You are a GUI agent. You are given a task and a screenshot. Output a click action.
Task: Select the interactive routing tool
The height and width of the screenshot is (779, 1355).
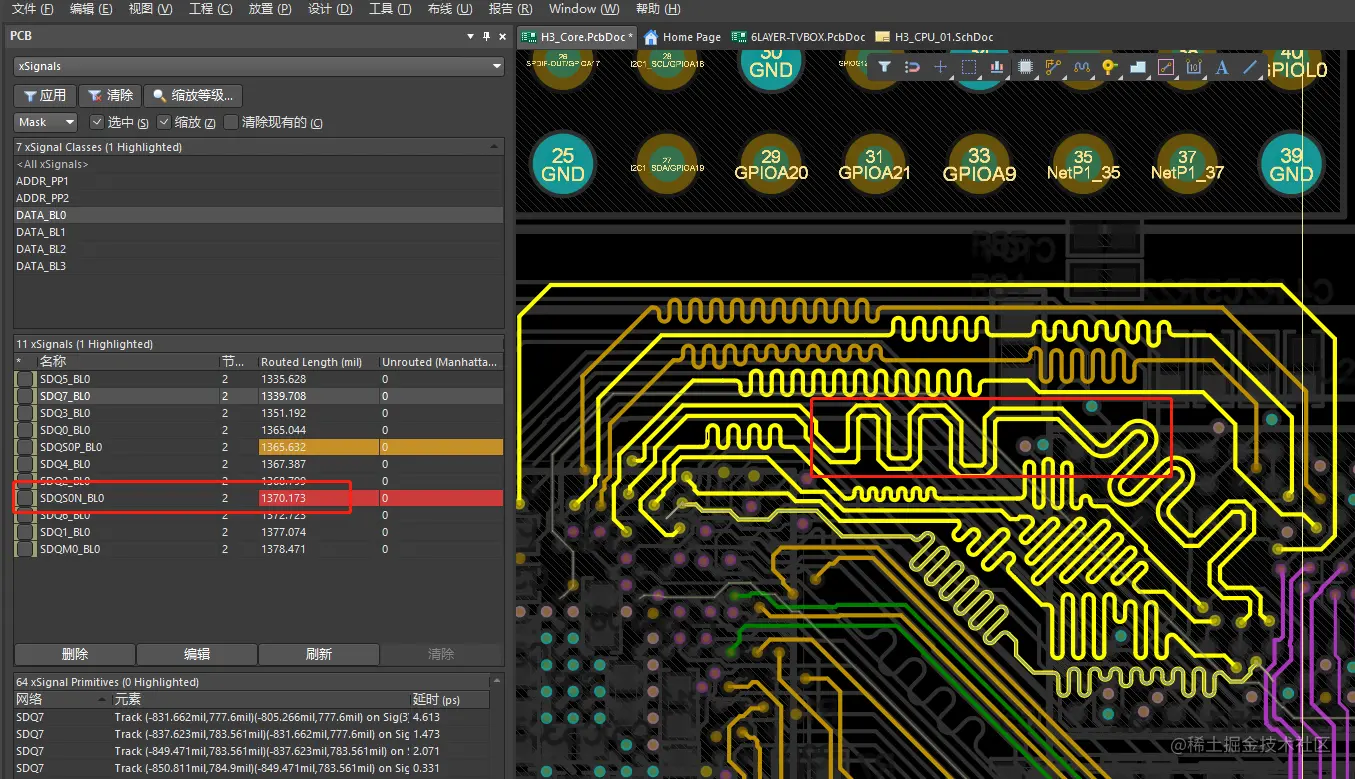tap(1053, 67)
